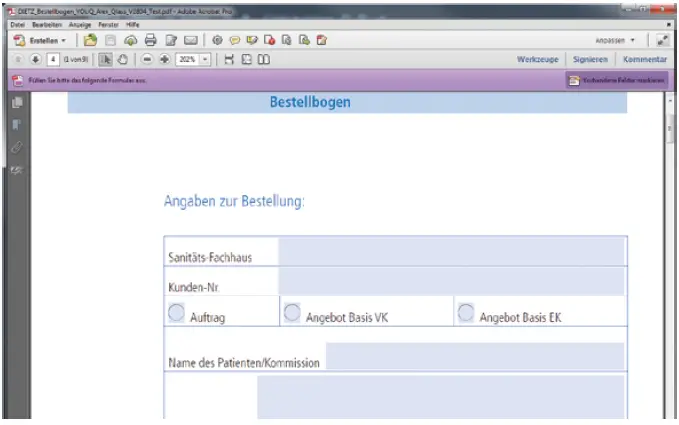Screen dimensions: 679x425
Task: Click the two-page view icon
Action: click(264, 59)
